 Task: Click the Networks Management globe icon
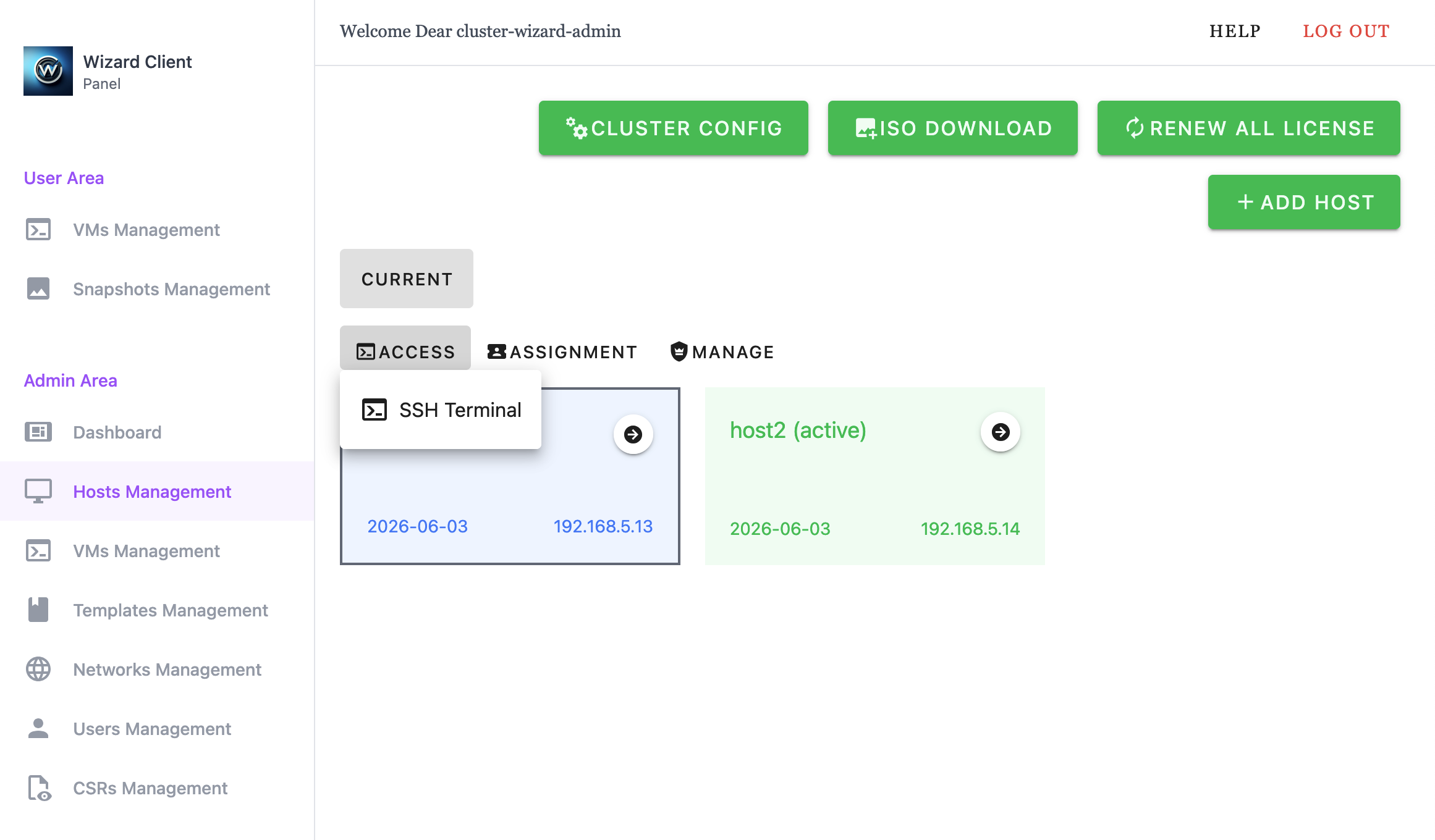pyautogui.click(x=38, y=669)
